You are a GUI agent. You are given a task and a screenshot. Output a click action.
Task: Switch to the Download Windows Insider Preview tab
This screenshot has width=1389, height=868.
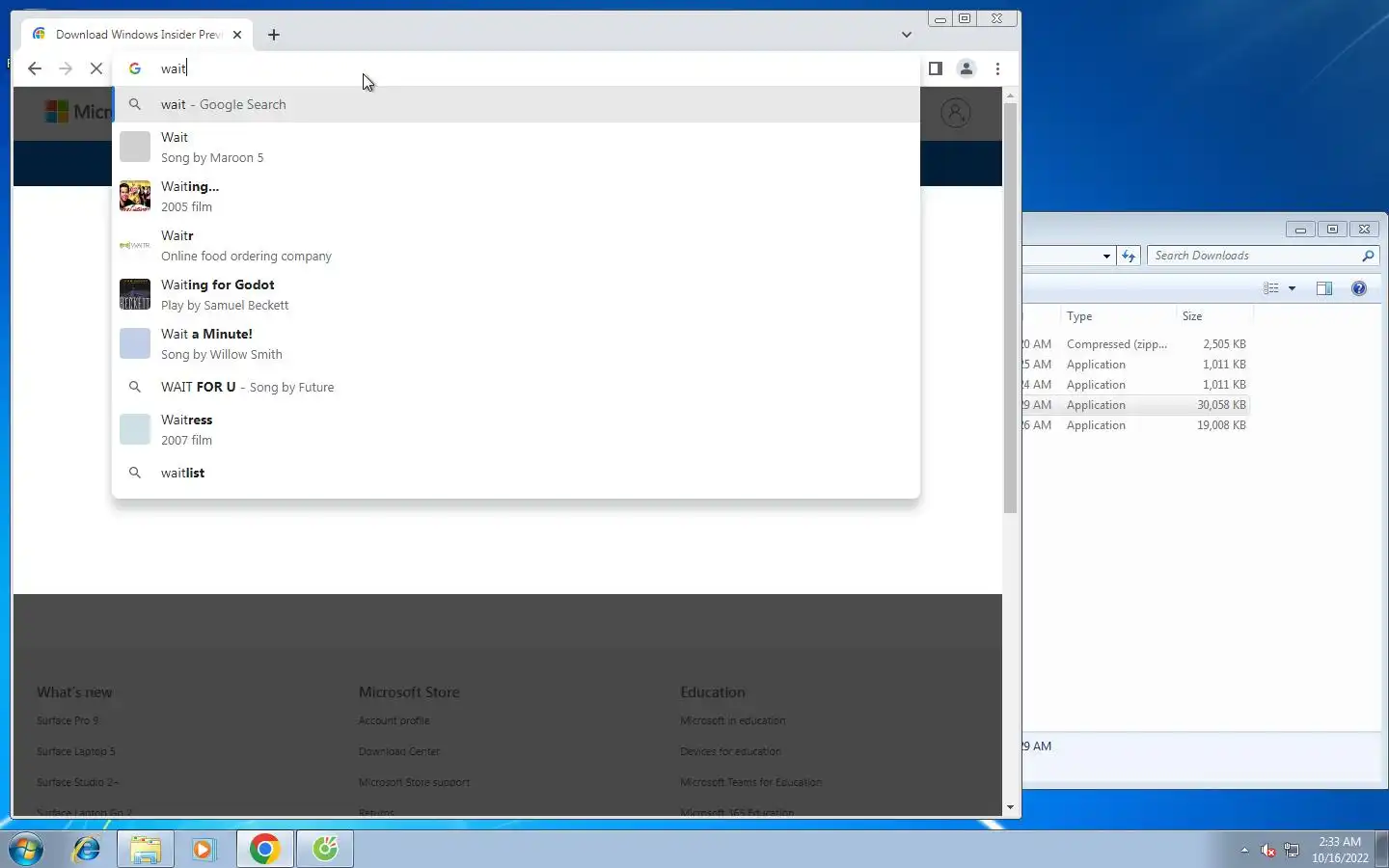coord(137,35)
